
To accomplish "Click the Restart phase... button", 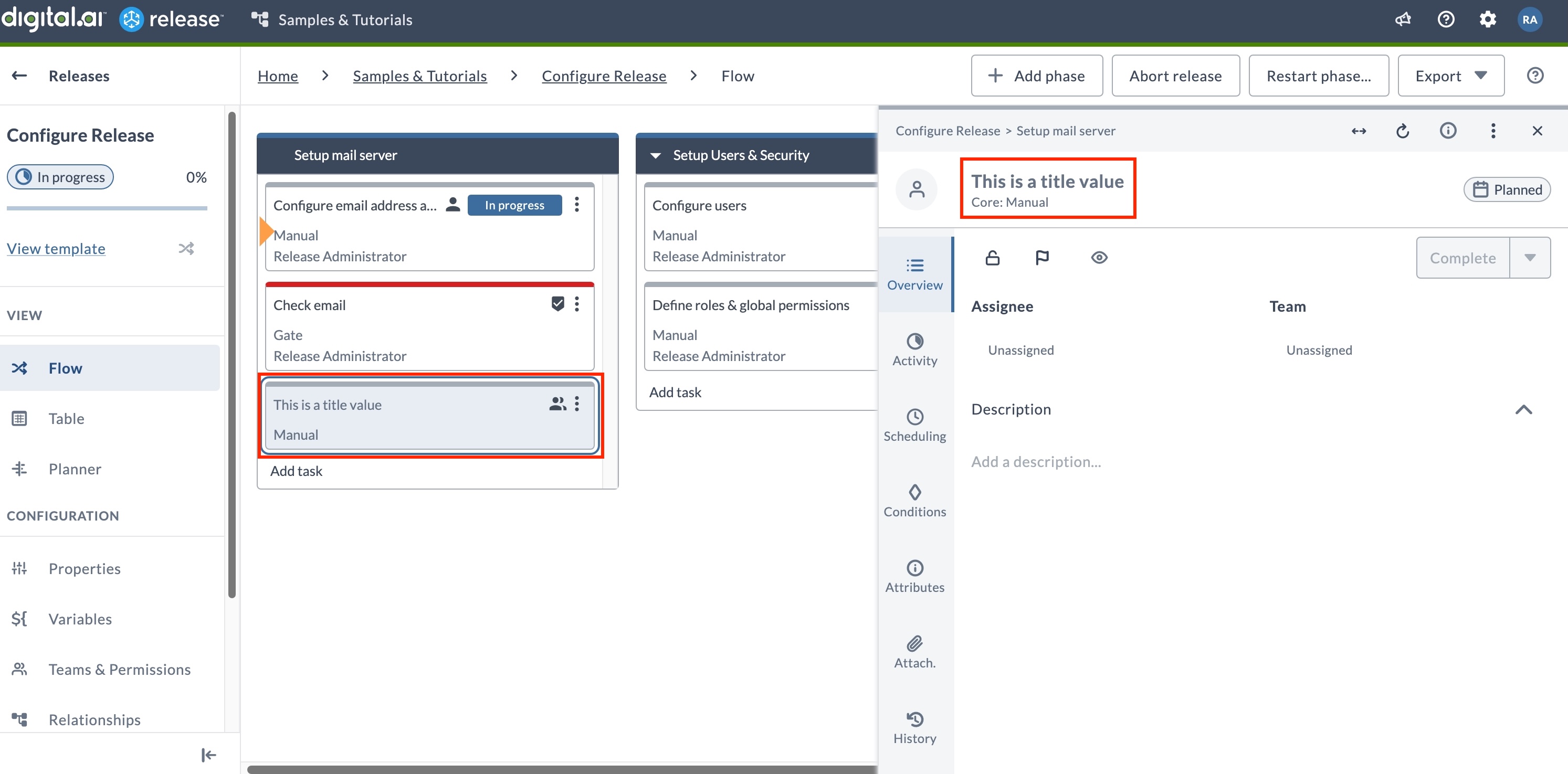I will [1319, 76].
